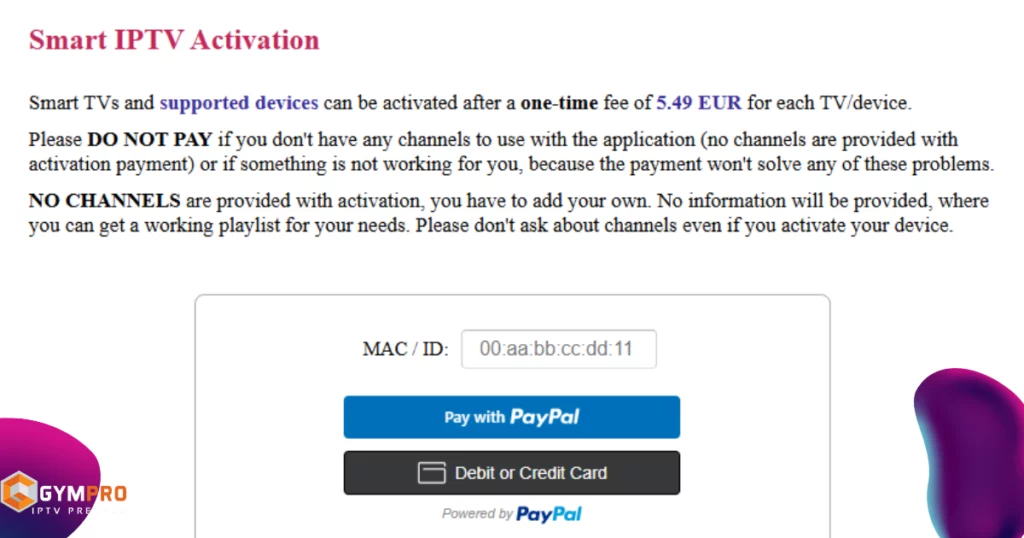Focus the MAC / ID input field

pos(558,350)
